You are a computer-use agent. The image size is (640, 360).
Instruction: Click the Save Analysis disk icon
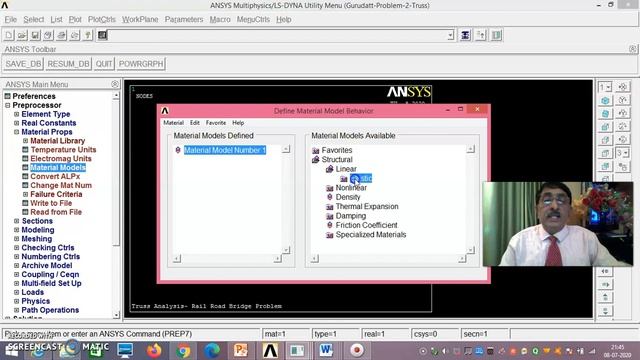tap(35, 36)
